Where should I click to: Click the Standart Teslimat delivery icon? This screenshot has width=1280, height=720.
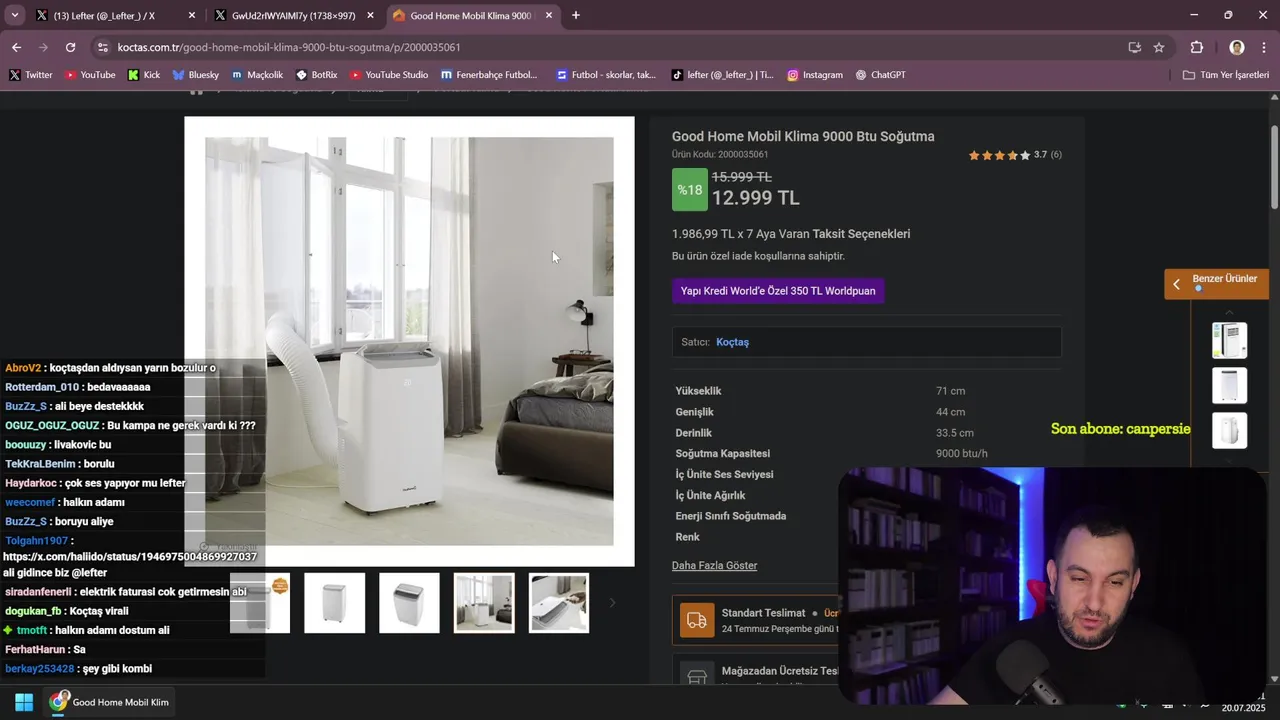tap(697, 620)
